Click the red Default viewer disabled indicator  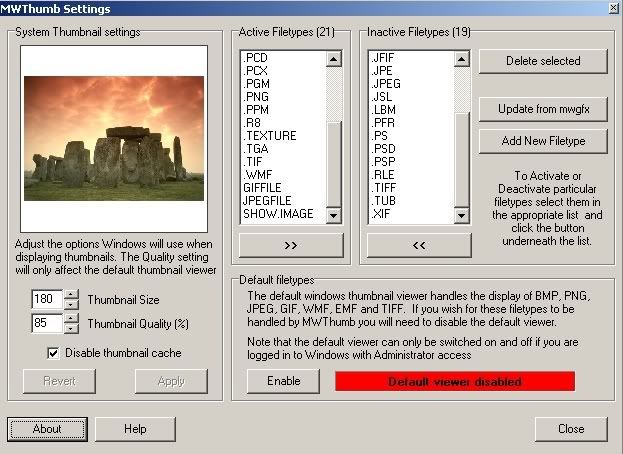coord(455,381)
